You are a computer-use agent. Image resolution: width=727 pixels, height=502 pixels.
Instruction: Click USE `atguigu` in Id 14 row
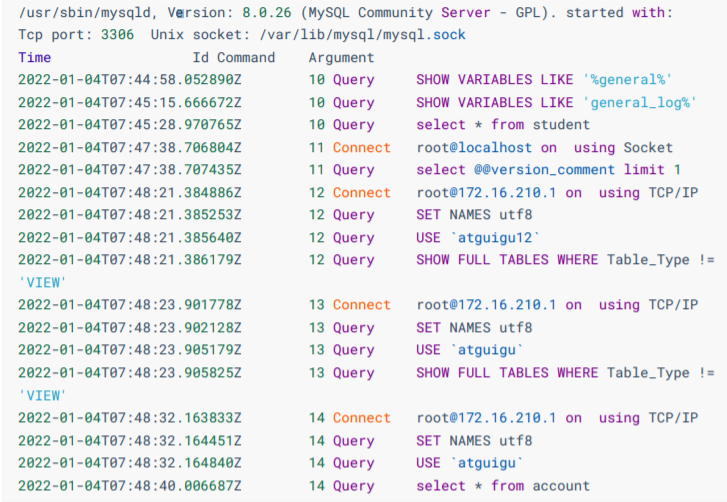point(470,463)
